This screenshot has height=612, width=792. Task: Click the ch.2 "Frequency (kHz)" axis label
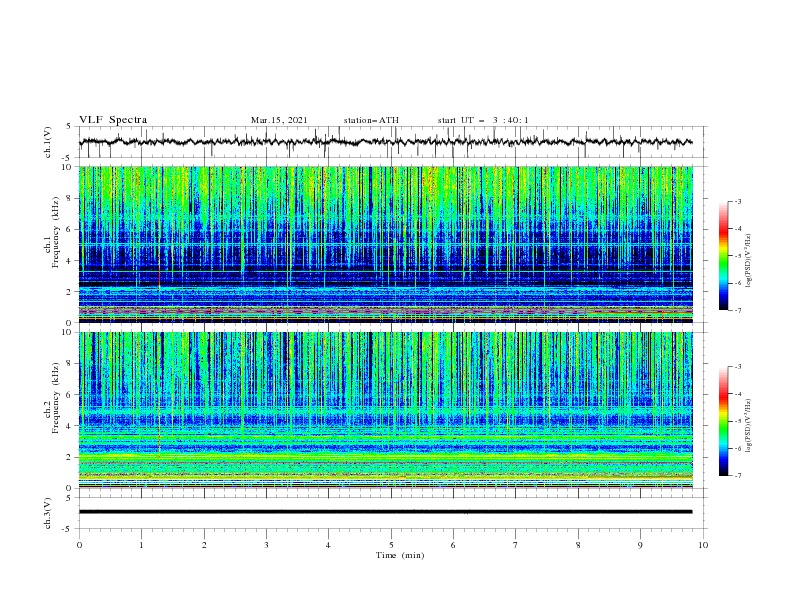pos(55,398)
